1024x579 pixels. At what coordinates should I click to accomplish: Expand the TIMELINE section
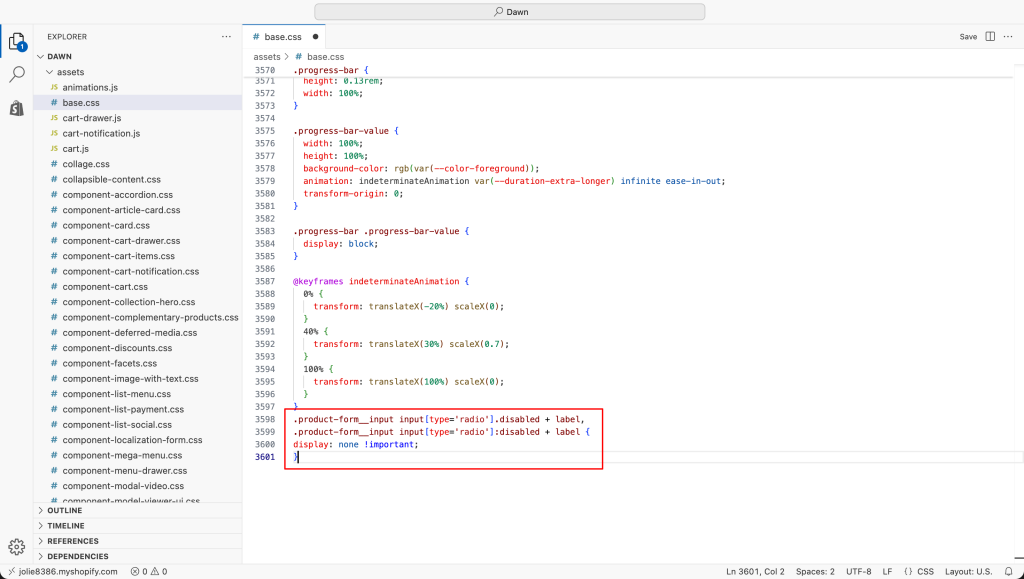tap(65, 526)
